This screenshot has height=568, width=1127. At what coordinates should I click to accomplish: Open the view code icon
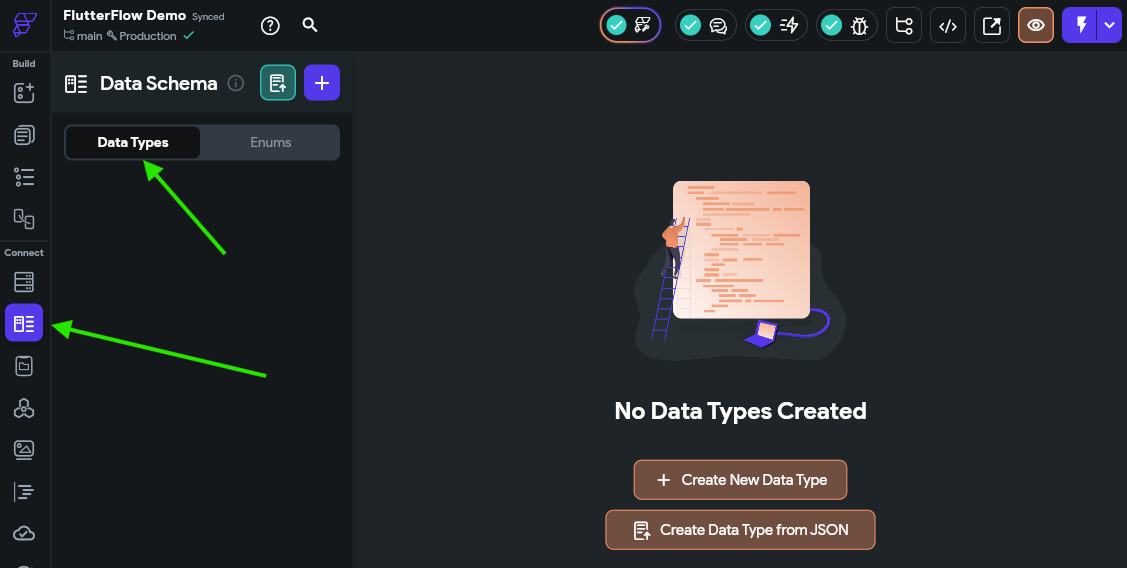coord(948,25)
